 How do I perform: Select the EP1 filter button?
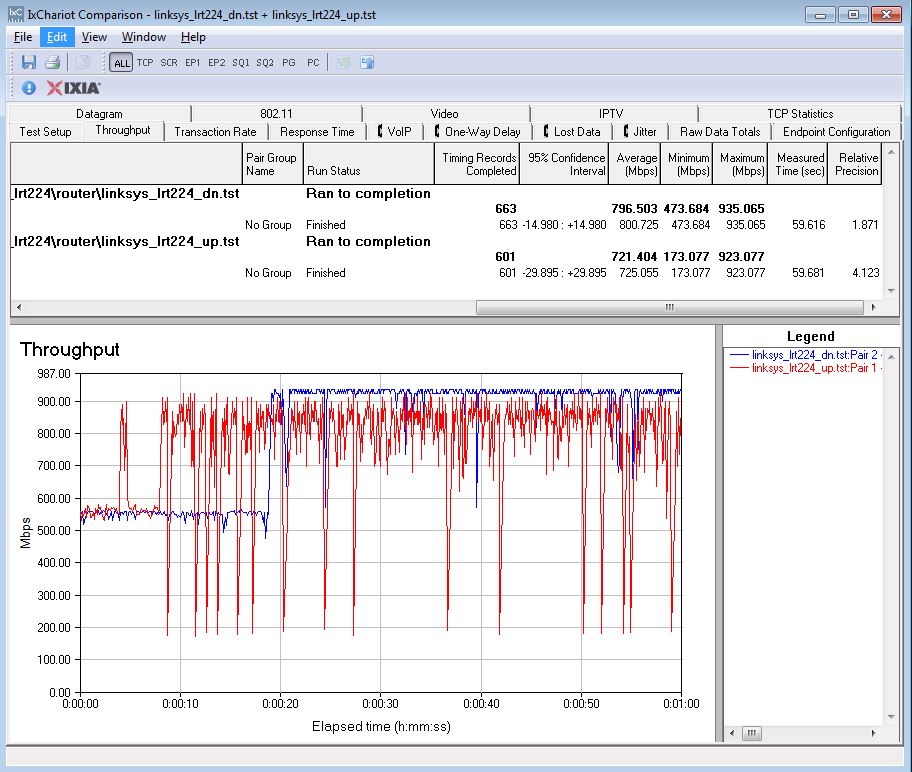(x=193, y=63)
